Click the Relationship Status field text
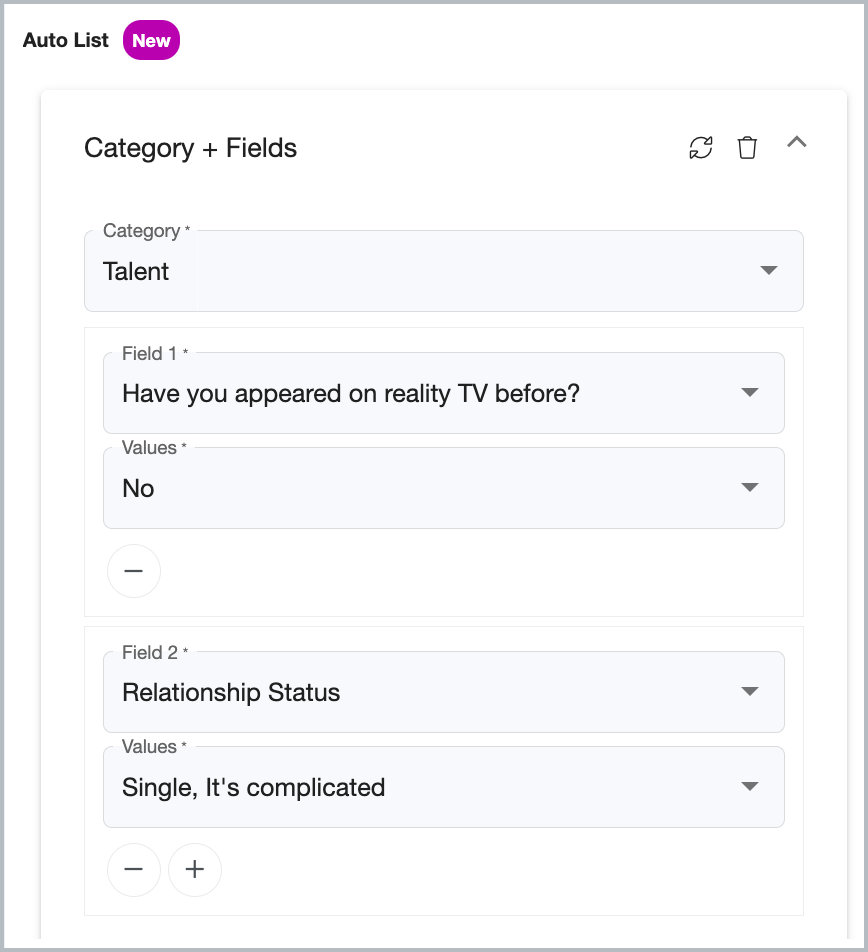Viewport: 868px width, 952px height. pyautogui.click(x=231, y=692)
